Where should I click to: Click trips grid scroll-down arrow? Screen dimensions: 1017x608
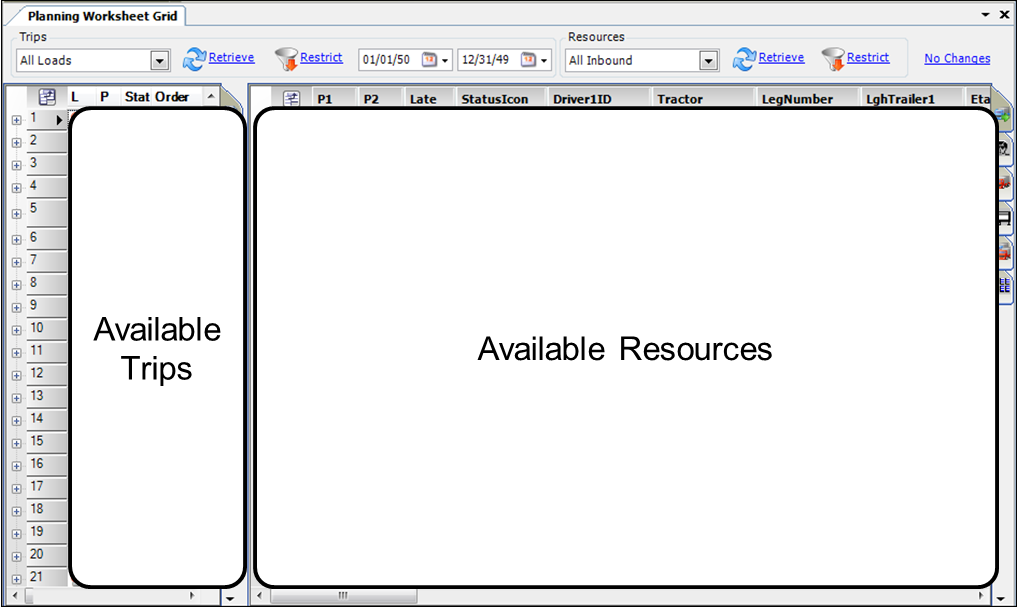230,598
